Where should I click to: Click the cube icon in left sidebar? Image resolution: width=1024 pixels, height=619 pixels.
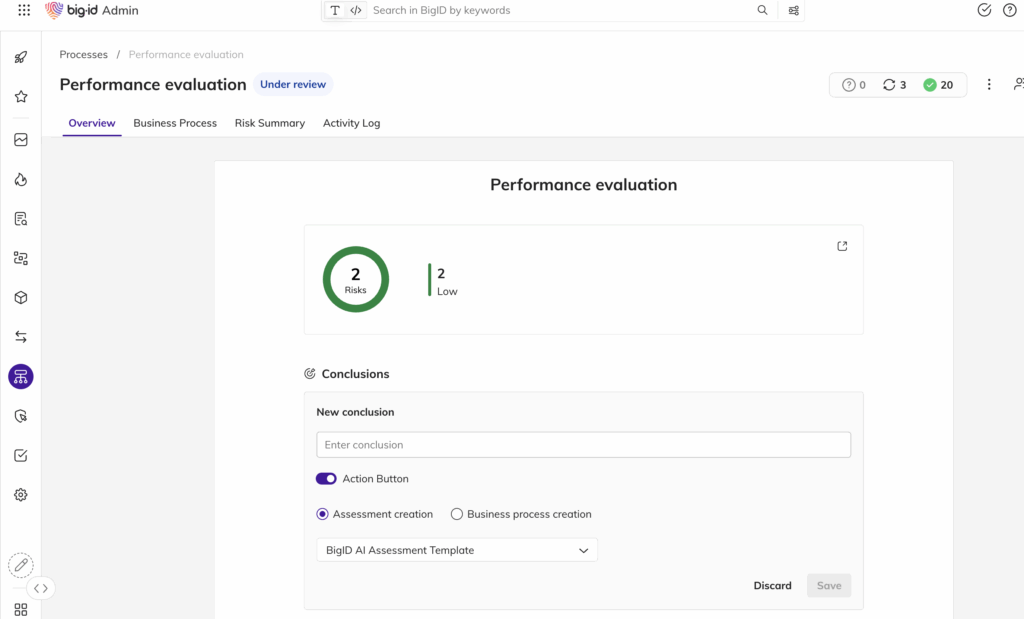pyautogui.click(x=21, y=298)
